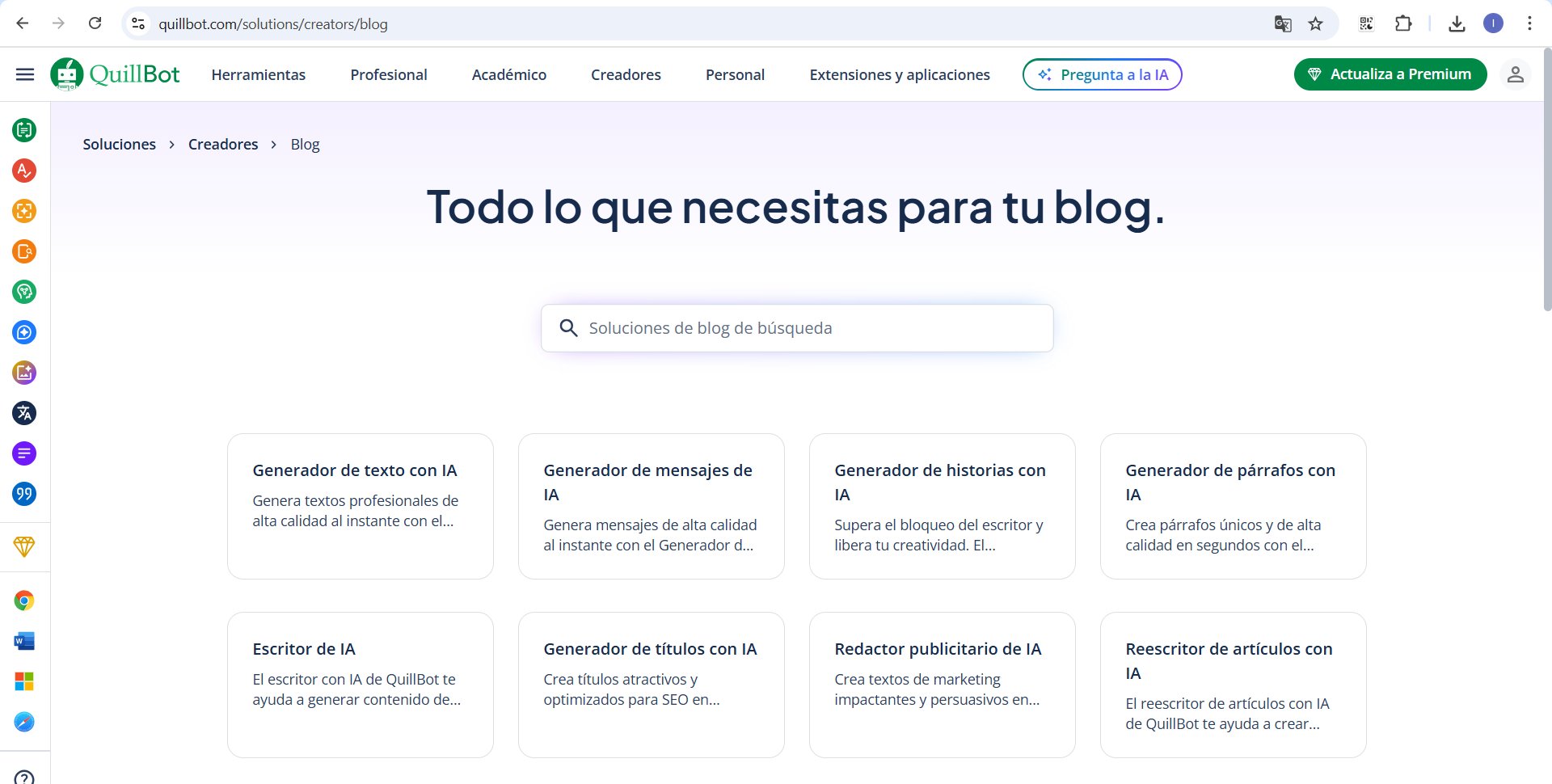Click the Word add-in icon in sidebar
This screenshot has width=1552, height=784.
click(24, 641)
